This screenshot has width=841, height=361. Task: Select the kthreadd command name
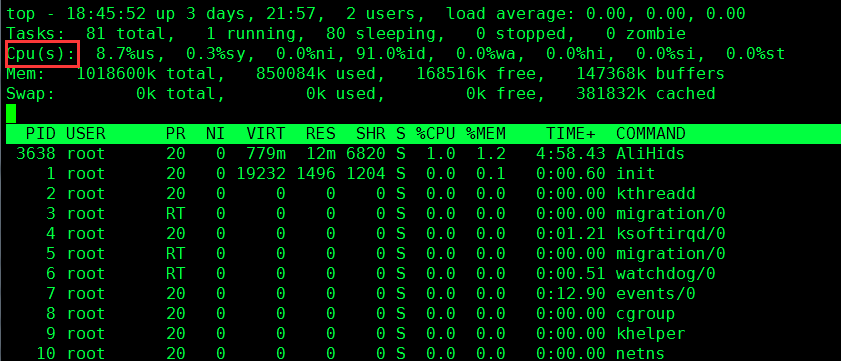[655, 194]
